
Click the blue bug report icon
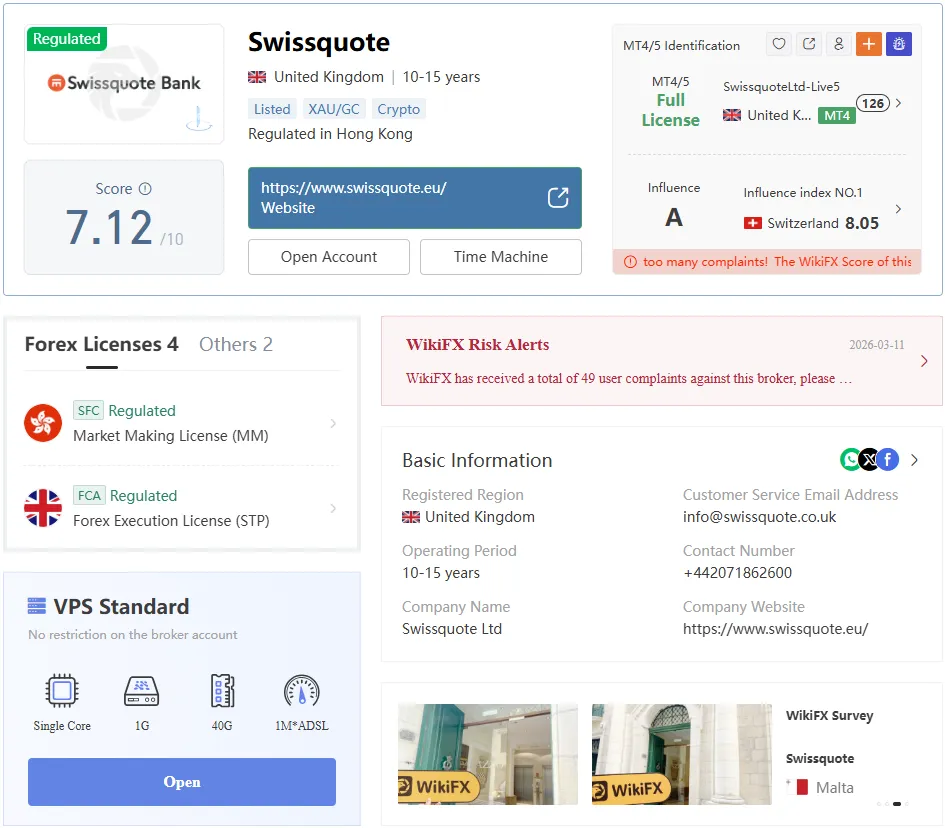tap(899, 44)
